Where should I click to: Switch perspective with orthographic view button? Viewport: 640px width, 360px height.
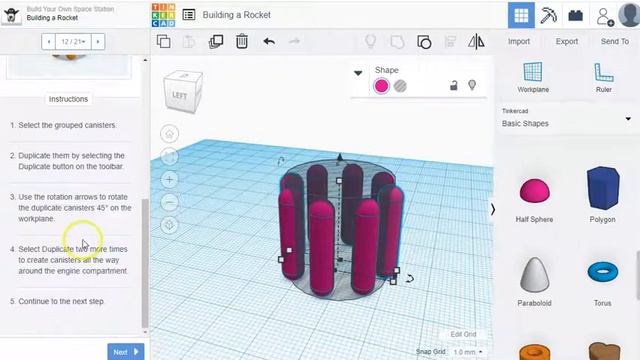(x=169, y=225)
